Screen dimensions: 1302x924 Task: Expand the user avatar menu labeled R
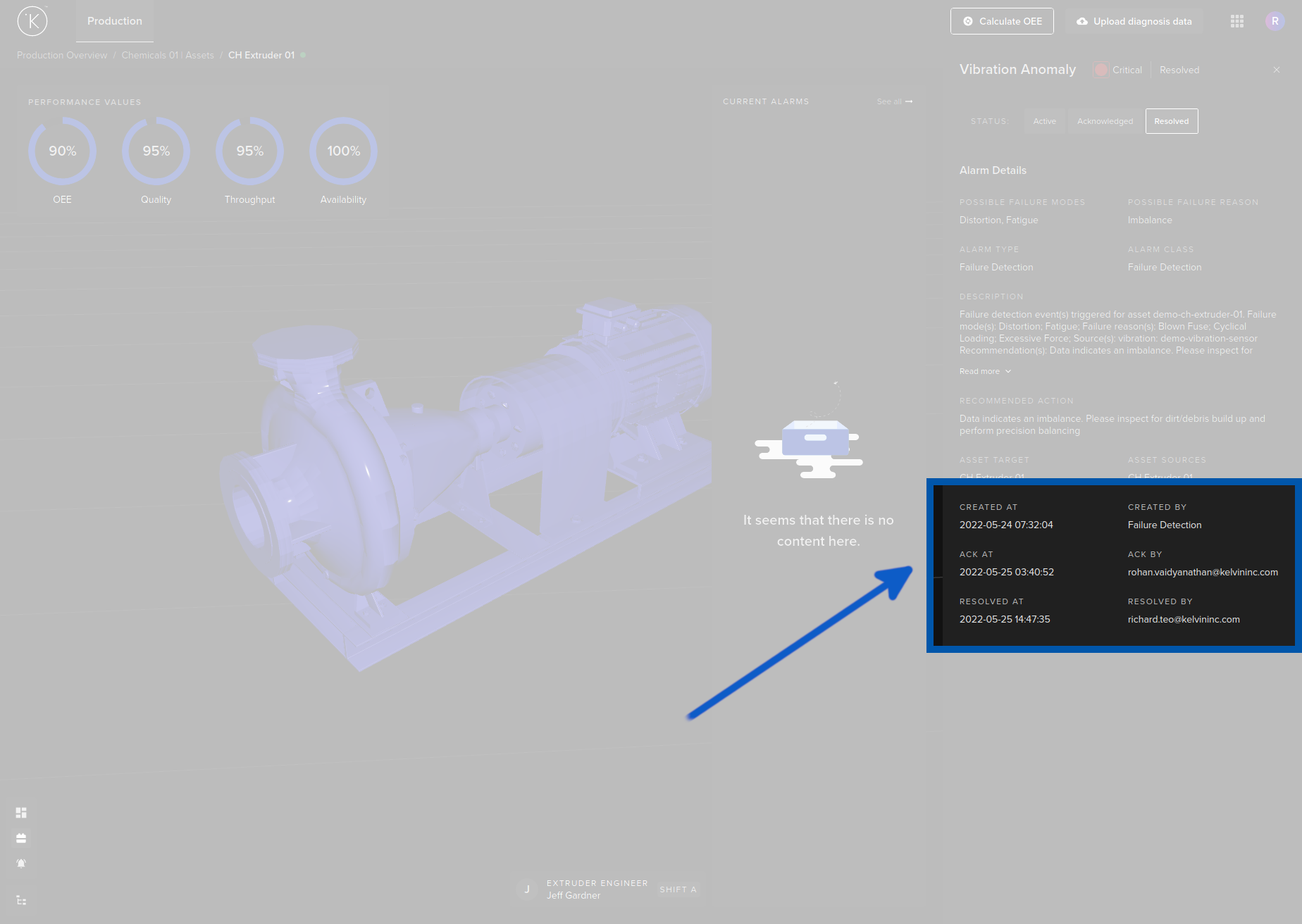[1275, 21]
